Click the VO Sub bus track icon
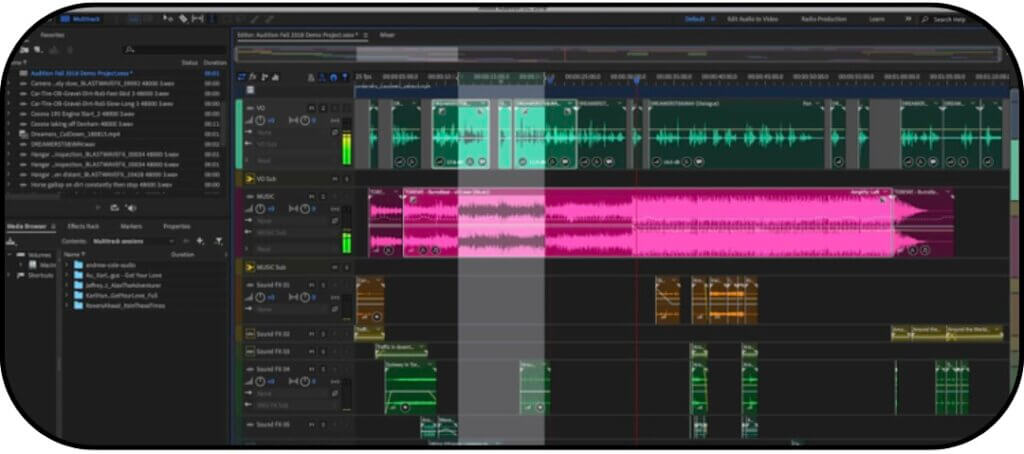Viewport: 1024px width, 454px height. pyautogui.click(x=250, y=179)
